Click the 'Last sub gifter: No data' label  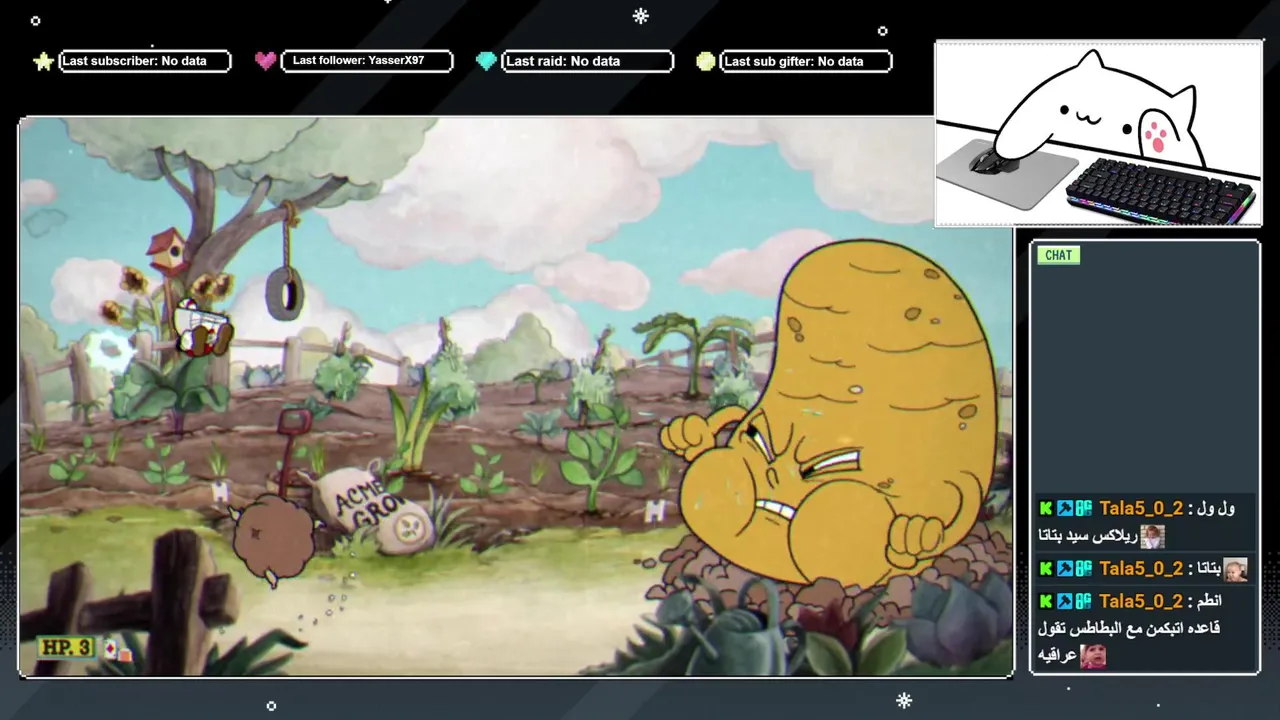coord(794,61)
